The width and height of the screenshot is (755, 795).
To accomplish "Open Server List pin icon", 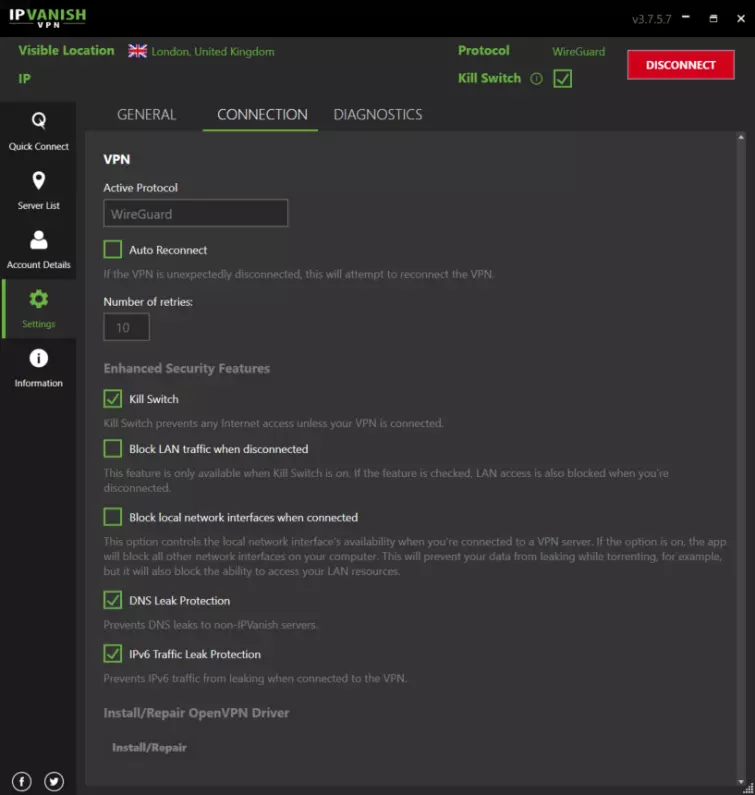I will pos(38,181).
